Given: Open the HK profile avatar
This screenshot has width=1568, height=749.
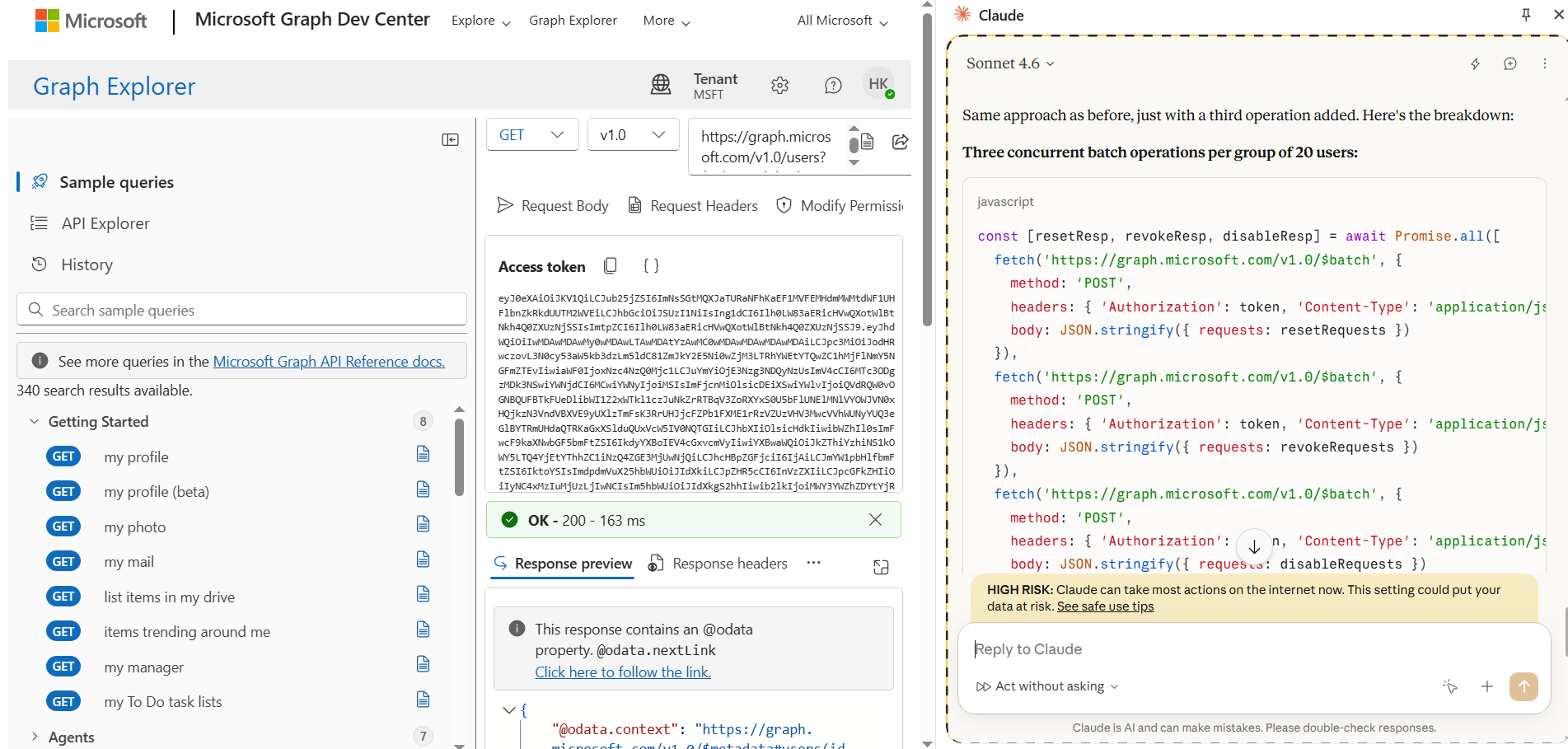Looking at the screenshot, I should coord(878,84).
